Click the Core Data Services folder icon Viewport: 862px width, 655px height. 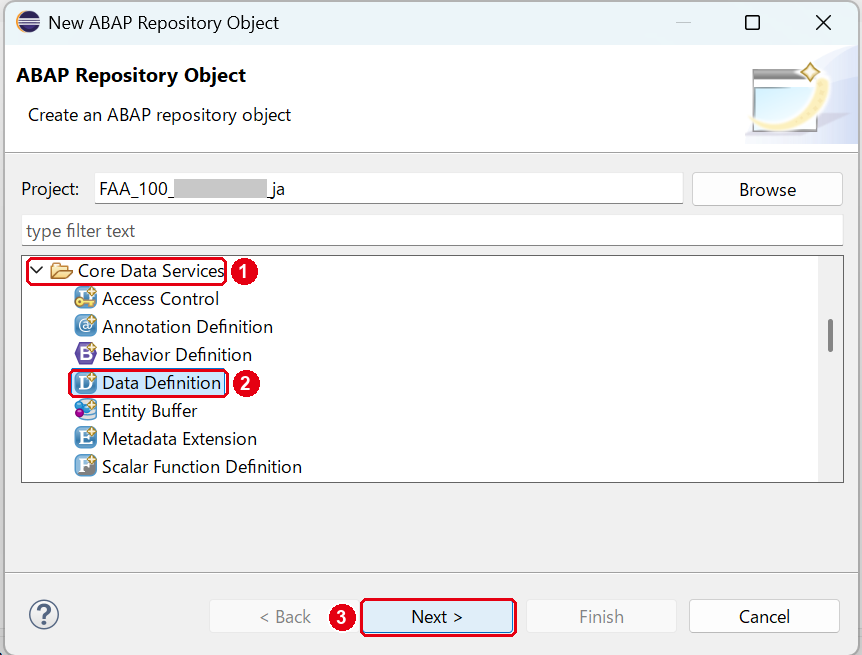pyautogui.click(x=61, y=271)
